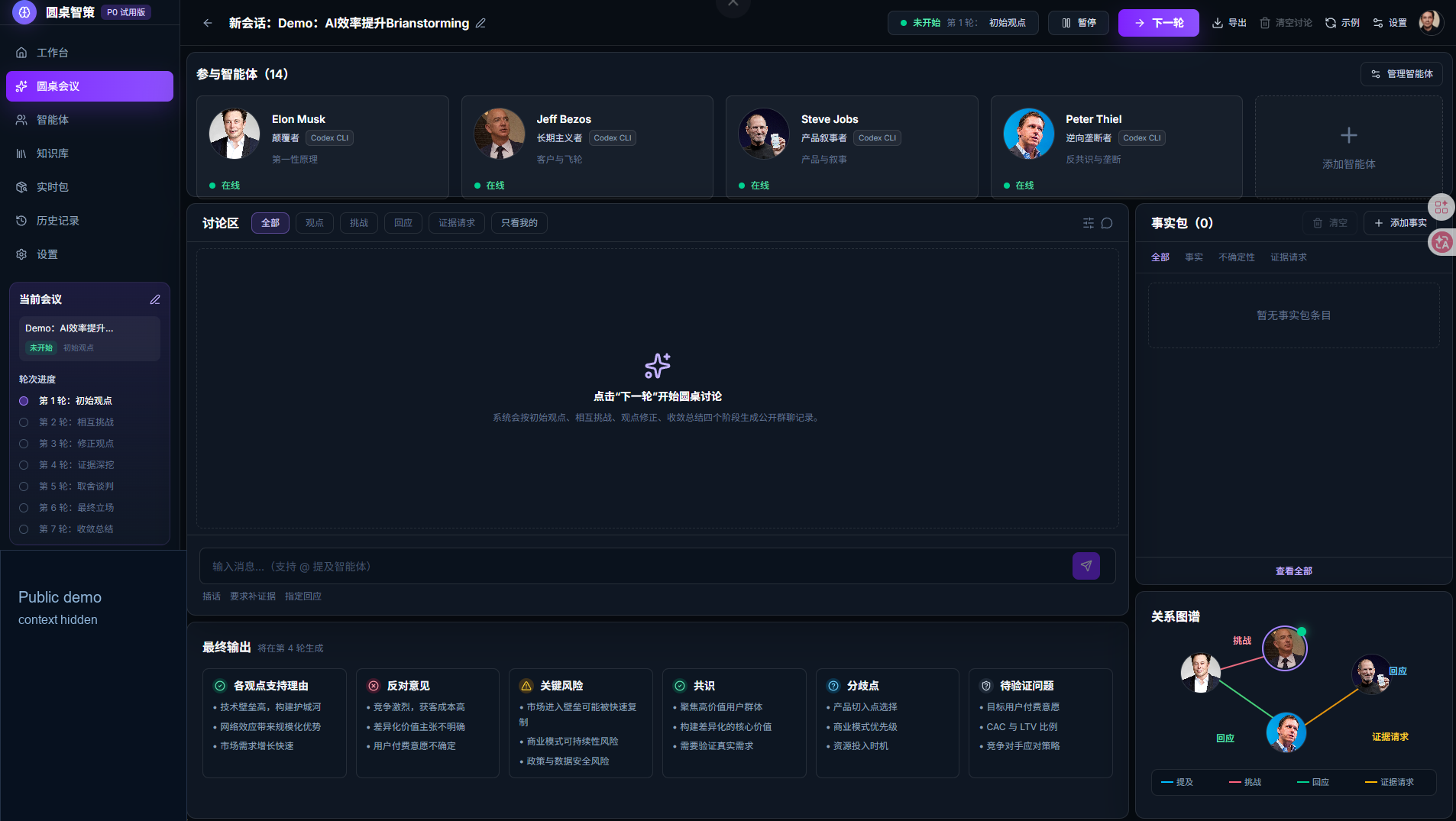1456x821 pixels.
Task: Click 管理智能体 button
Action: click(1401, 74)
